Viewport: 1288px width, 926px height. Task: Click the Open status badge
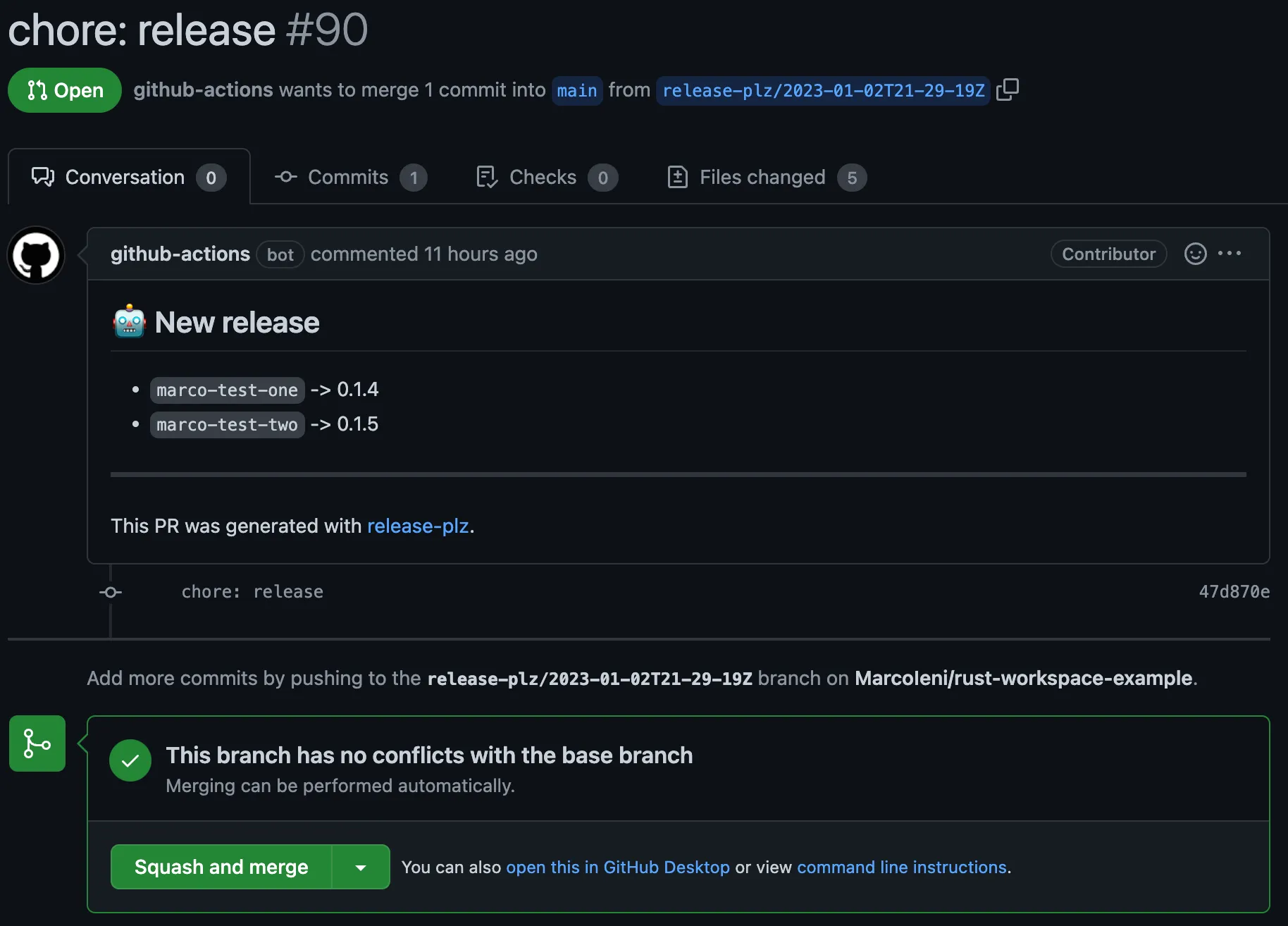click(65, 90)
